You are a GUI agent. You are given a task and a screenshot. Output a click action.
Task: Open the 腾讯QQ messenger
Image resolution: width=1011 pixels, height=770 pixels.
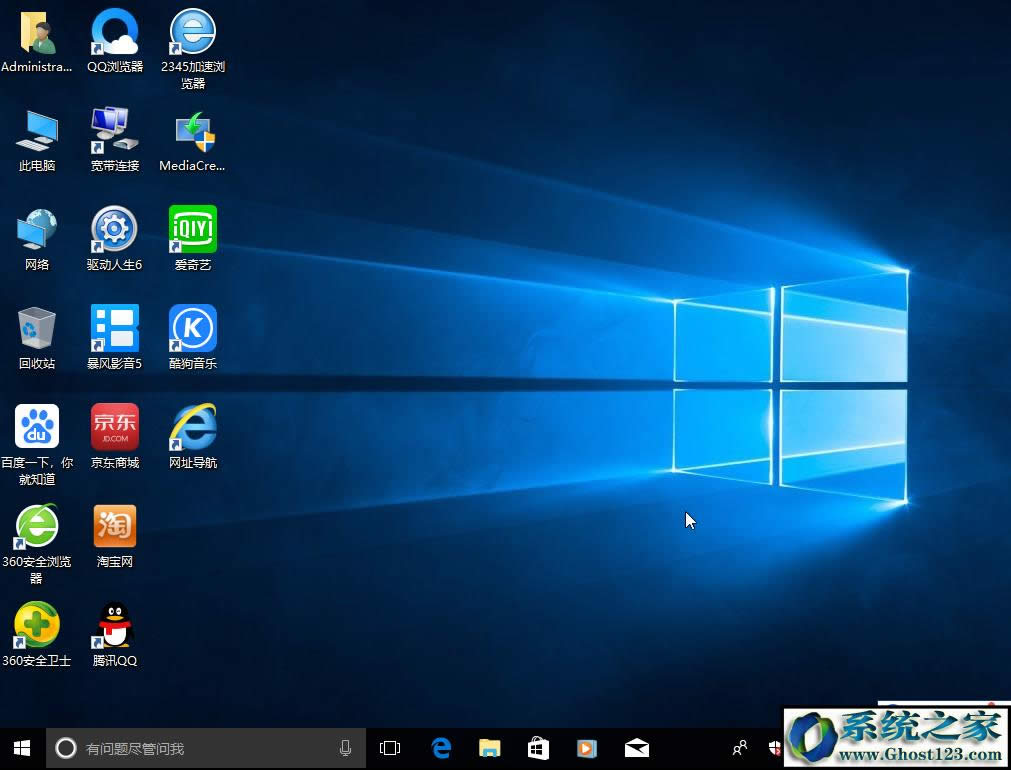(x=114, y=624)
